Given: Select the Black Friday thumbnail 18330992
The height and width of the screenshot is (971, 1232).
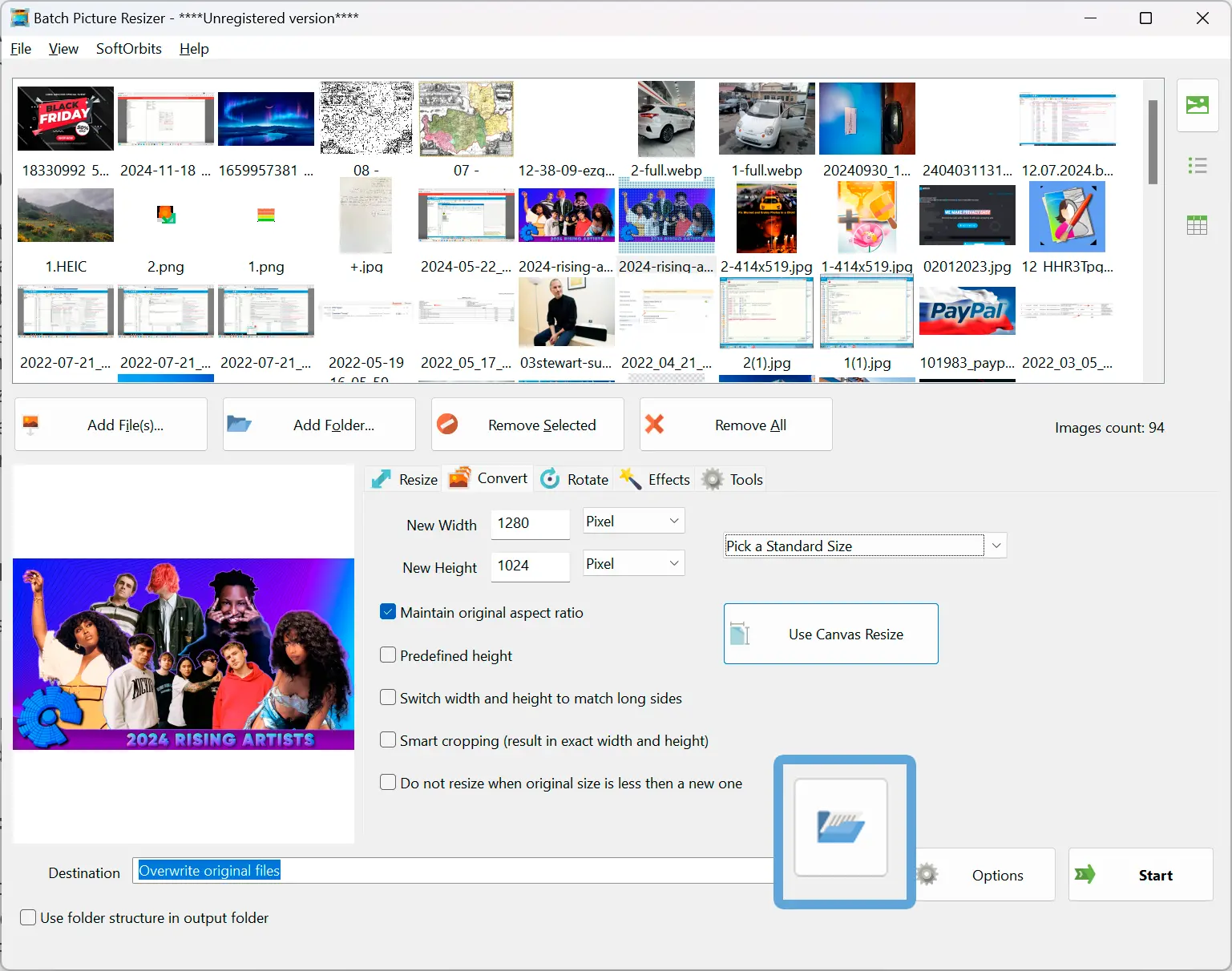Looking at the screenshot, I should (x=66, y=119).
